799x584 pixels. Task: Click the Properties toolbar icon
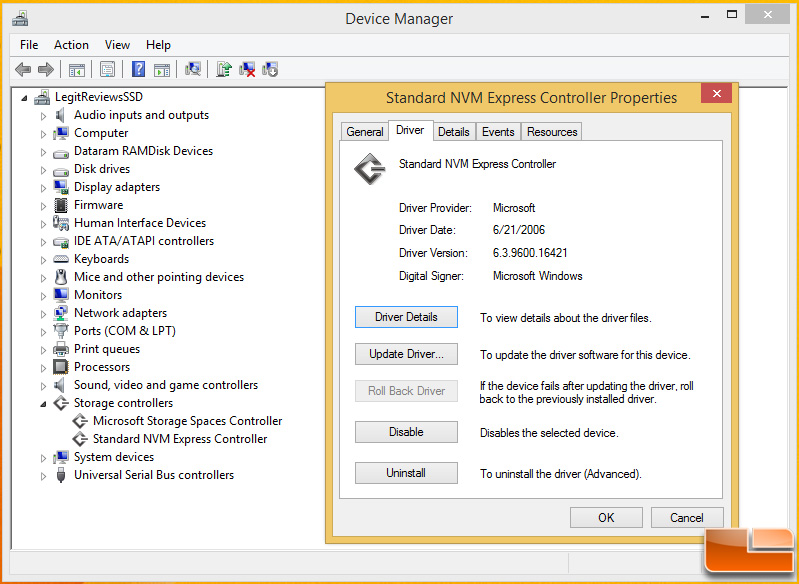(x=107, y=69)
